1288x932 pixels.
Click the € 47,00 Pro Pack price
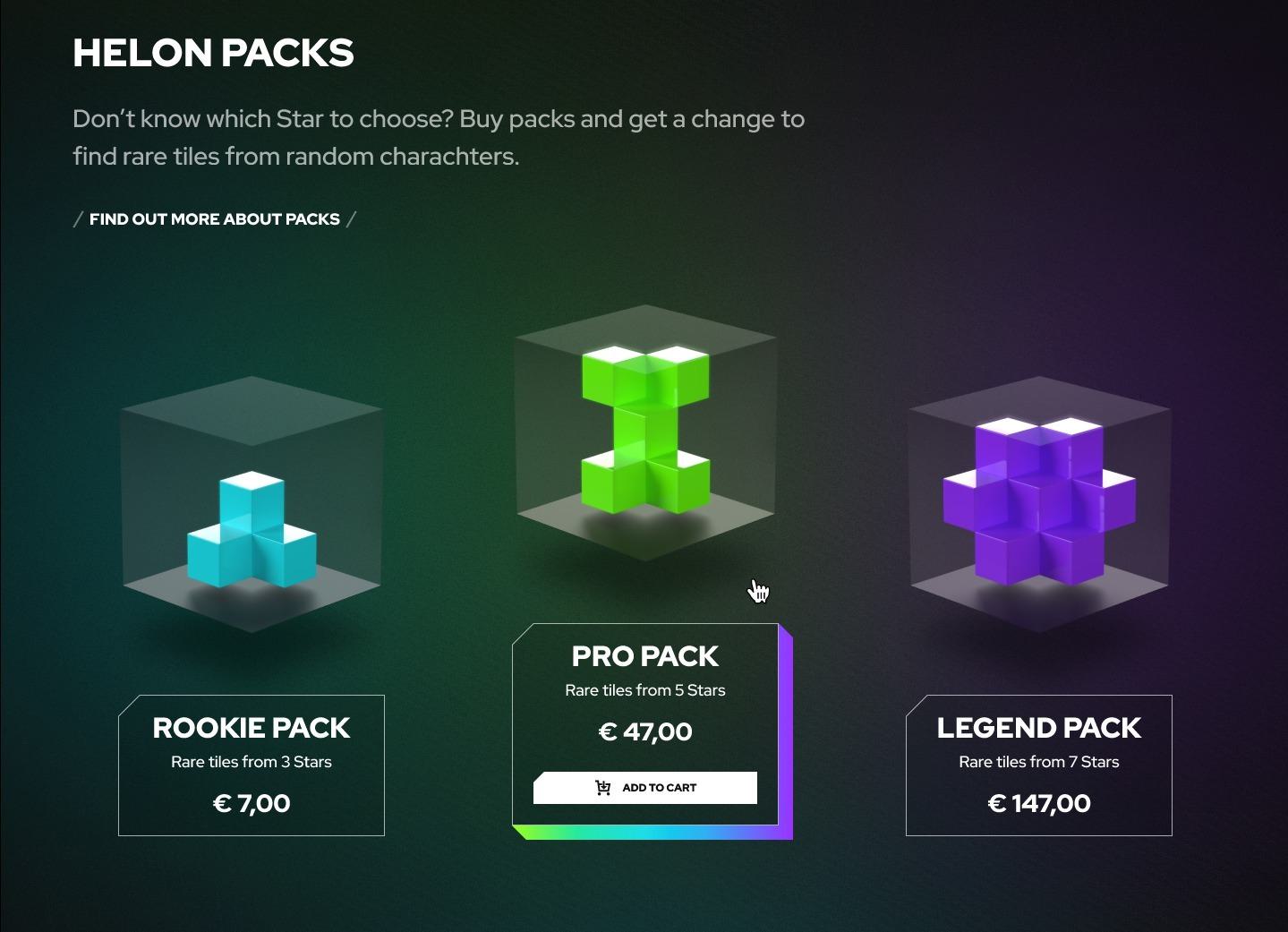[645, 731]
